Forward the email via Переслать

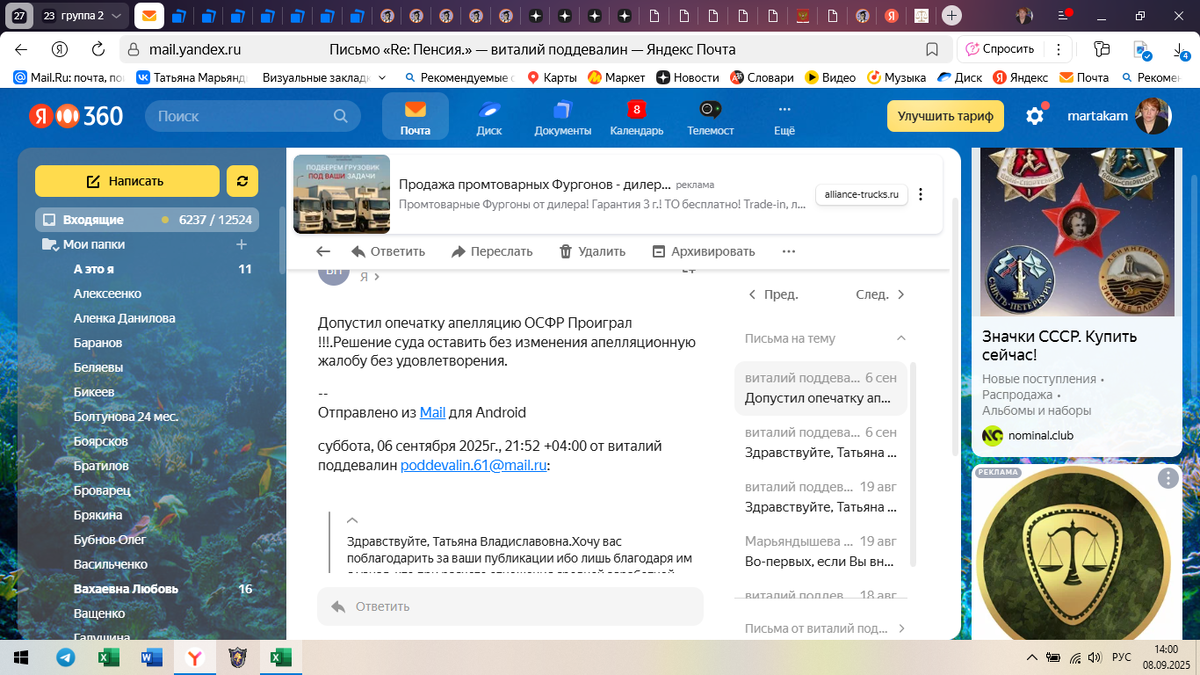pyautogui.click(x=492, y=251)
